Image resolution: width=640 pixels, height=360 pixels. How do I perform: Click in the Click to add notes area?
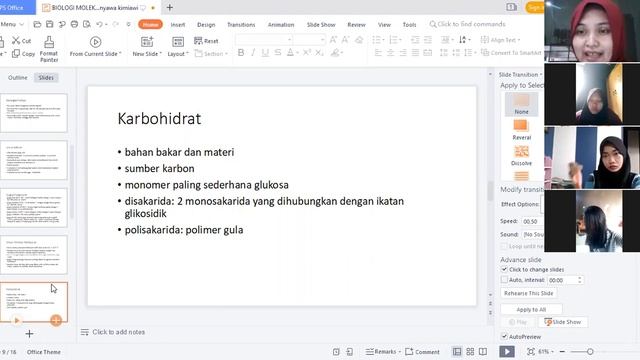point(118,332)
